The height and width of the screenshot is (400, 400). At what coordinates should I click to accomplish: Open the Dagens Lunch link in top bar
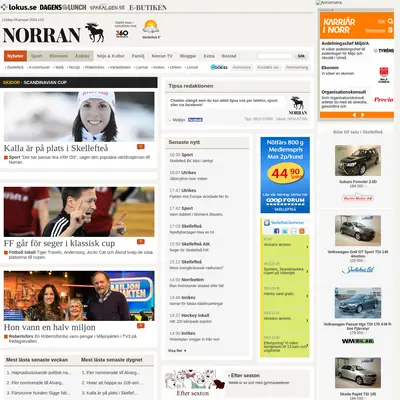point(63,7)
